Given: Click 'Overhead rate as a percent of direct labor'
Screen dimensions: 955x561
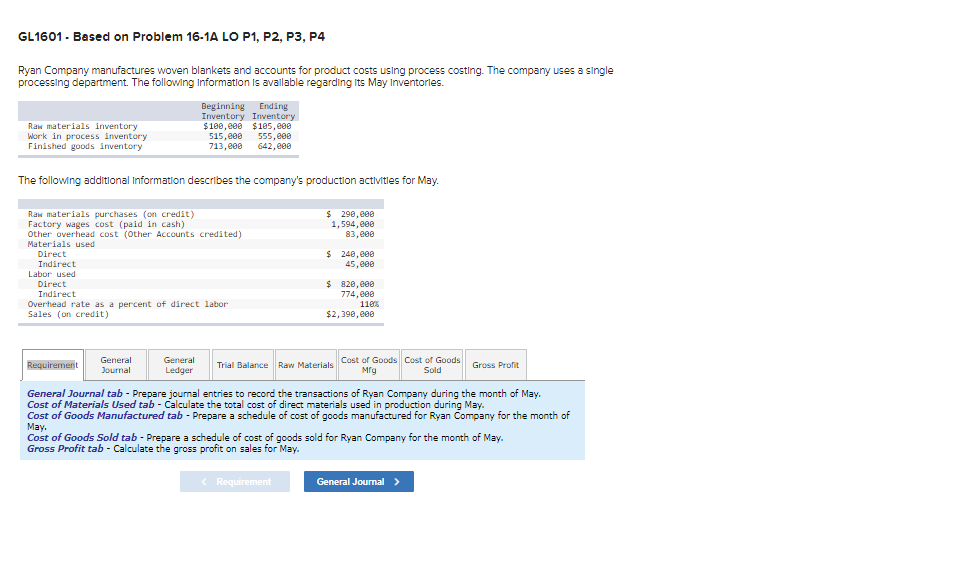Looking at the screenshot, I should click(x=128, y=304).
